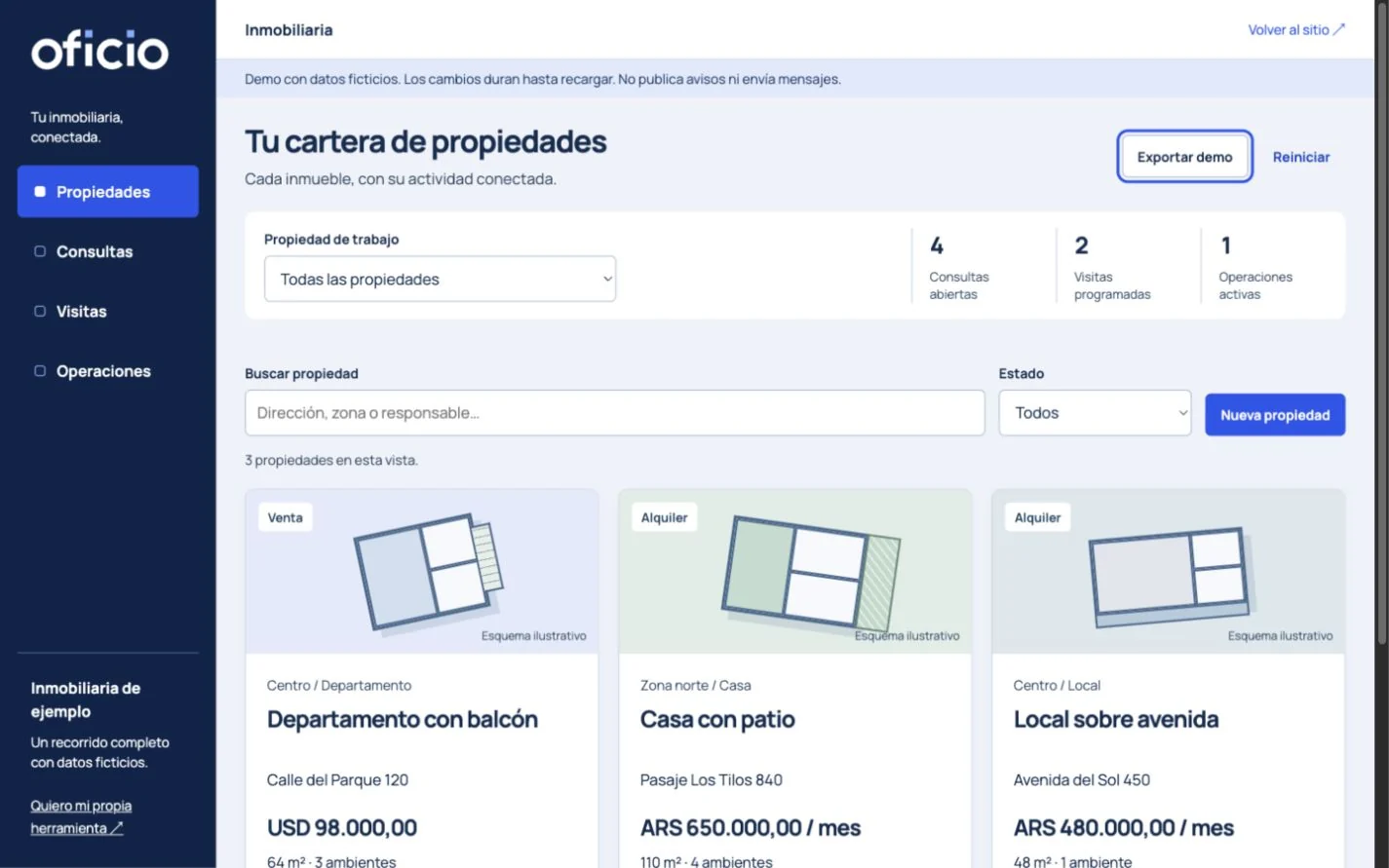
Task: Click the price ARS 650.000,00 / mes
Action: [751, 828]
